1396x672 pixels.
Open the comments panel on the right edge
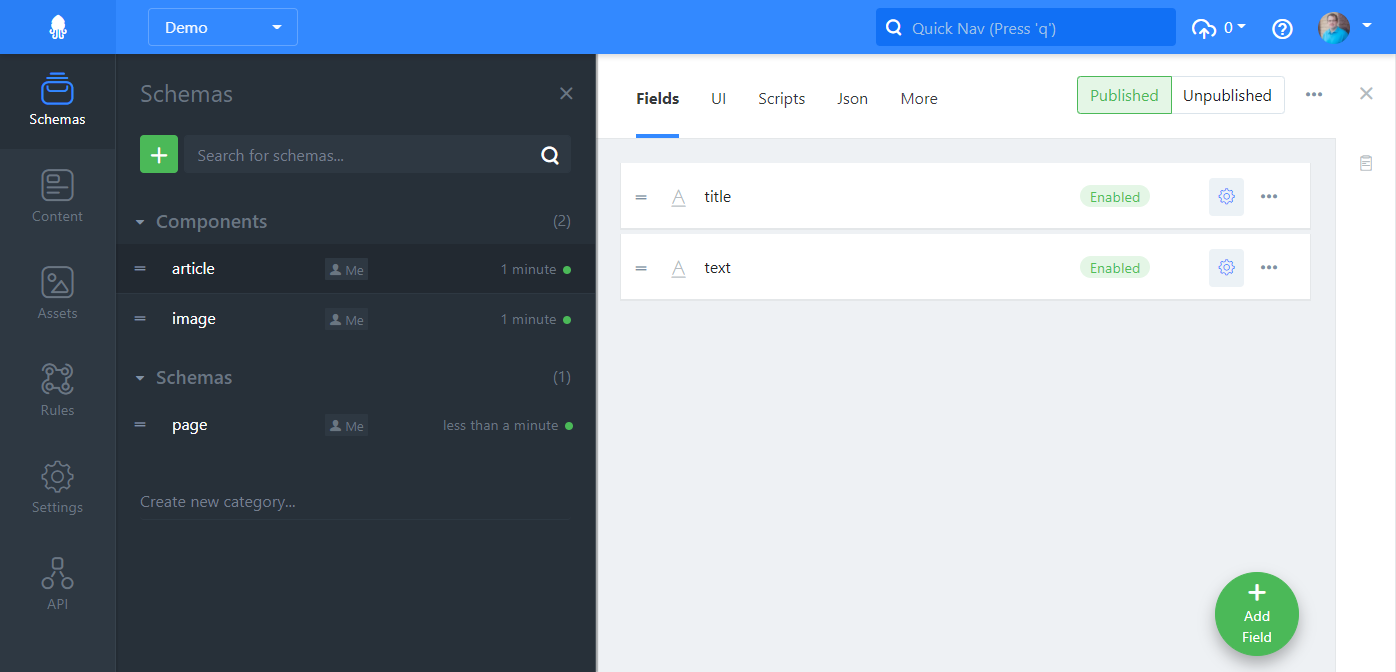pos(1366,162)
